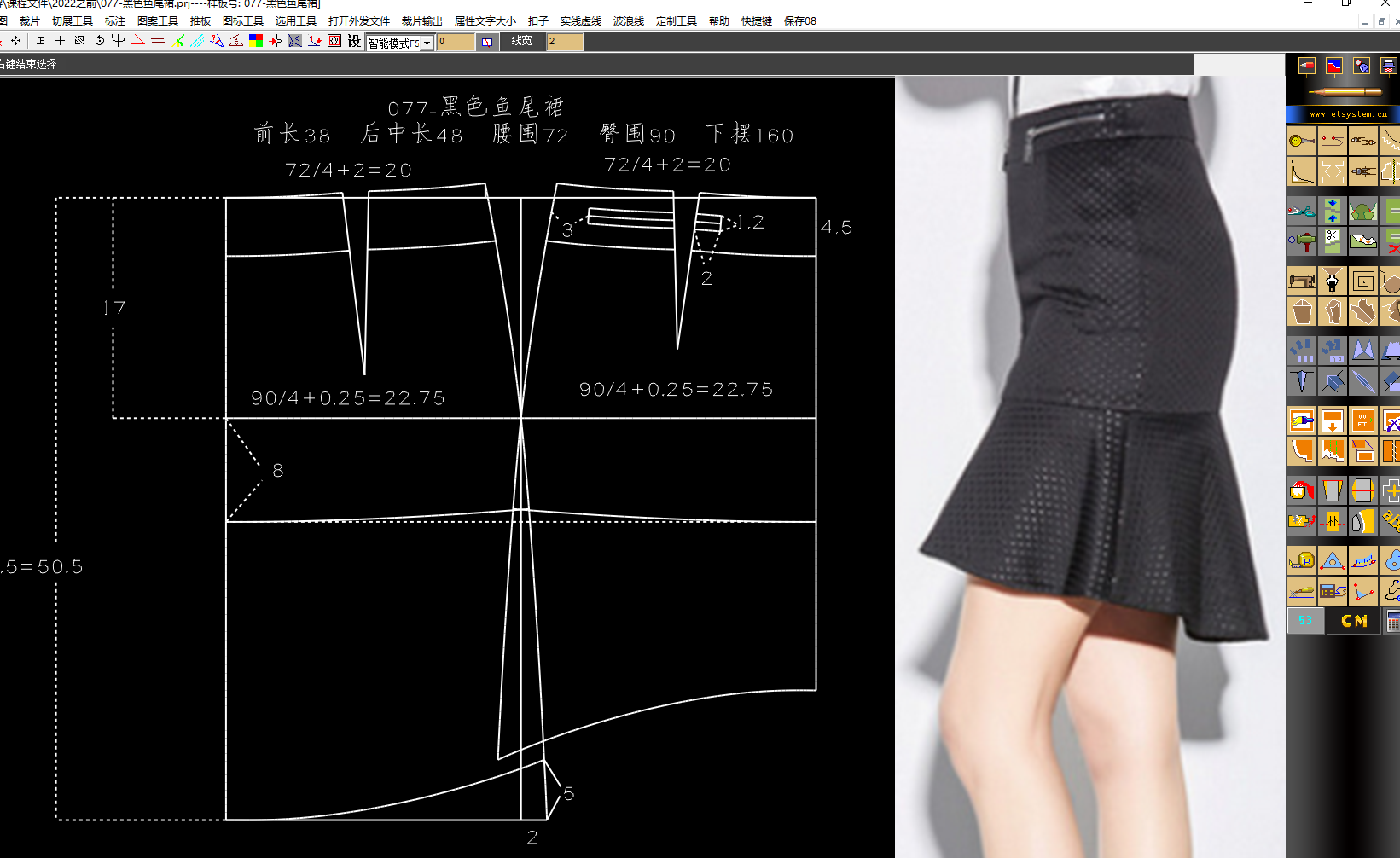The width and height of the screenshot is (1400, 858).
Task: Open the 推板 menu
Action: [x=200, y=21]
